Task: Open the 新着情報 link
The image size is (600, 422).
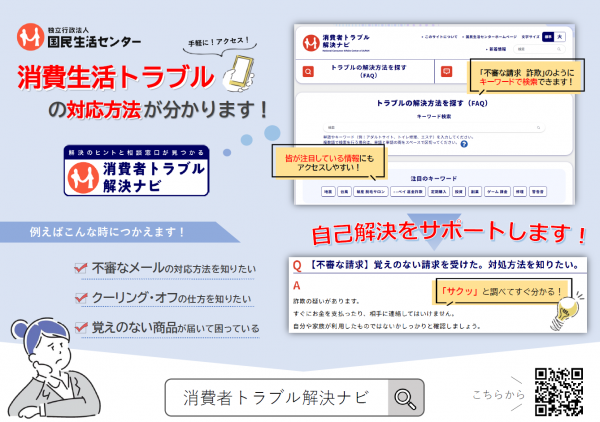Action: click(x=496, y=49)
